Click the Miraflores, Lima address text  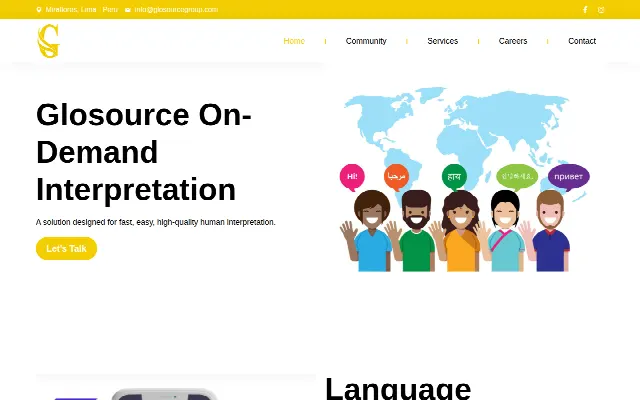point(81,9)
